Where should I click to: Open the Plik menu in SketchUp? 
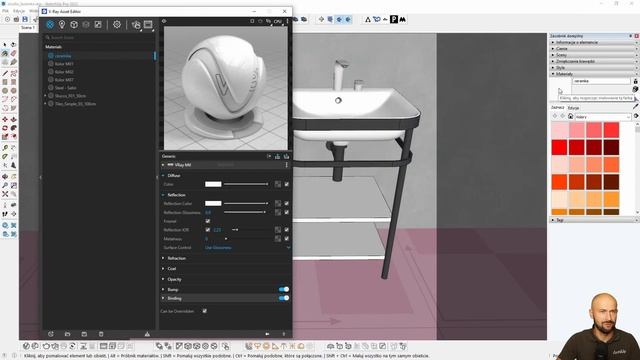pos(5,11)
